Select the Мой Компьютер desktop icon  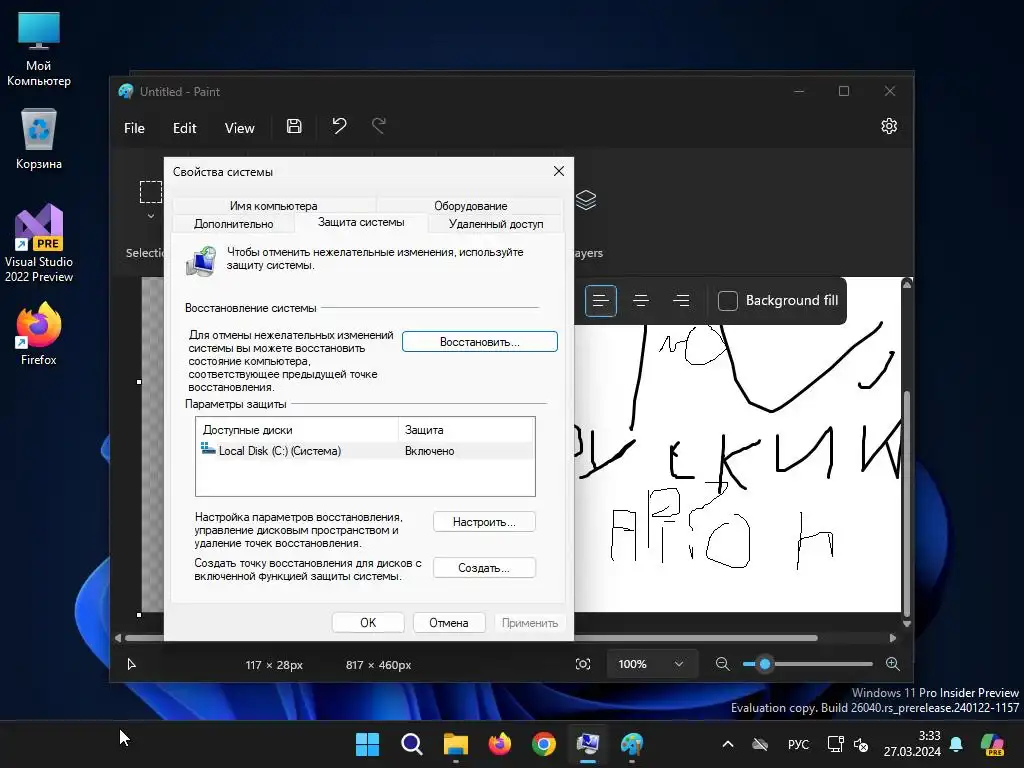(39, 50)
